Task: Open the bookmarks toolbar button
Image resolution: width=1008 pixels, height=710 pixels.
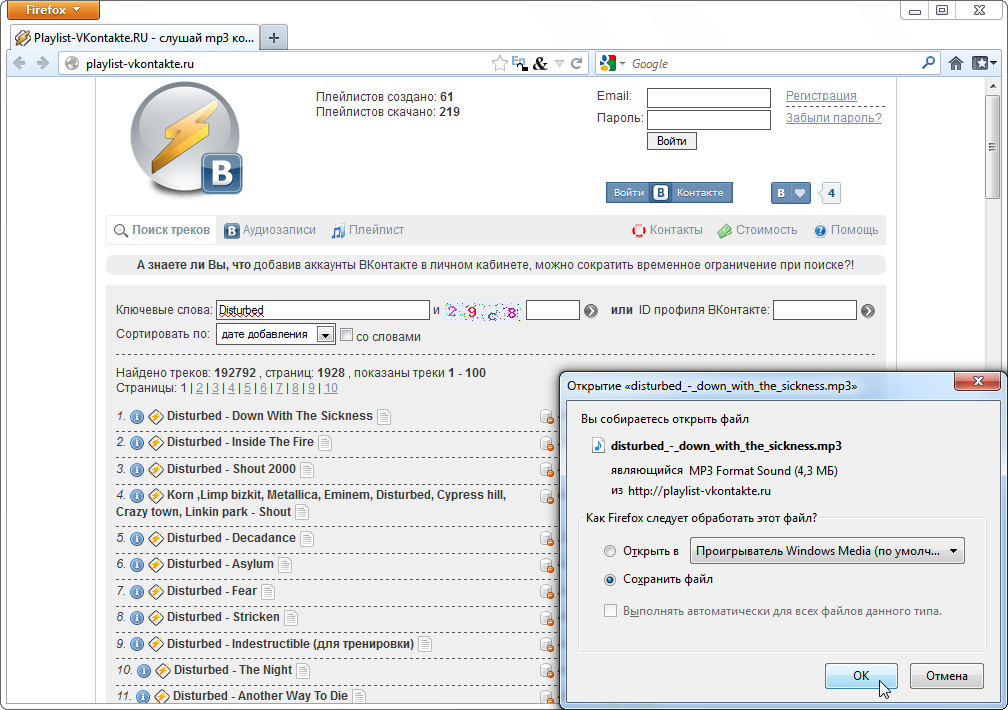Action: tap(984, 63)
